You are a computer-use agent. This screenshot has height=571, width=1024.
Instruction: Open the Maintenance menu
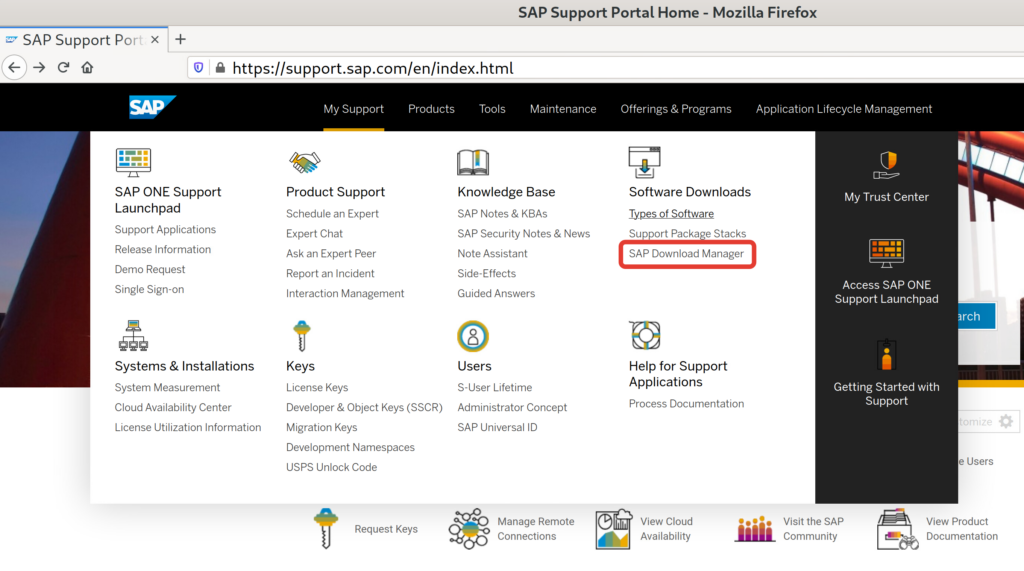563,109
